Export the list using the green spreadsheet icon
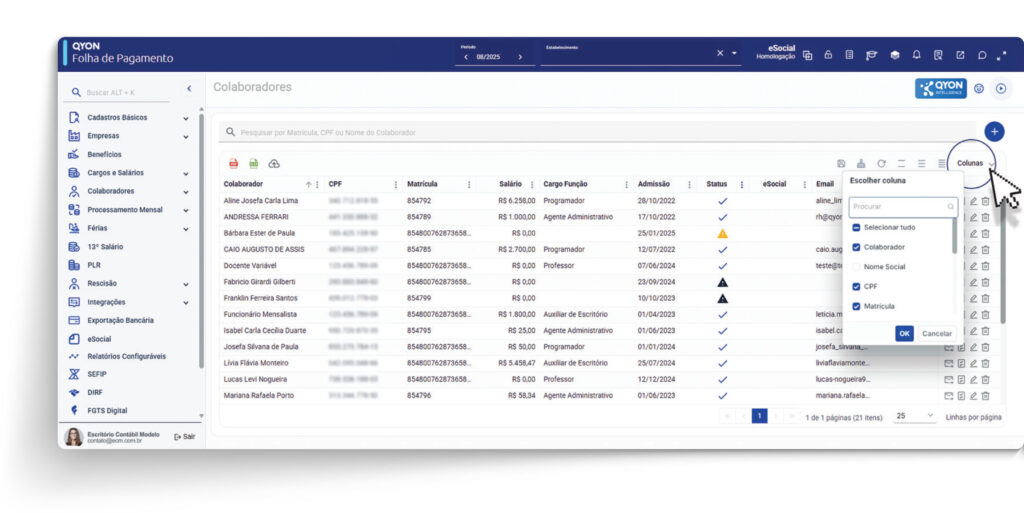This screenshot has height=513, width=1024. point(254,163)
